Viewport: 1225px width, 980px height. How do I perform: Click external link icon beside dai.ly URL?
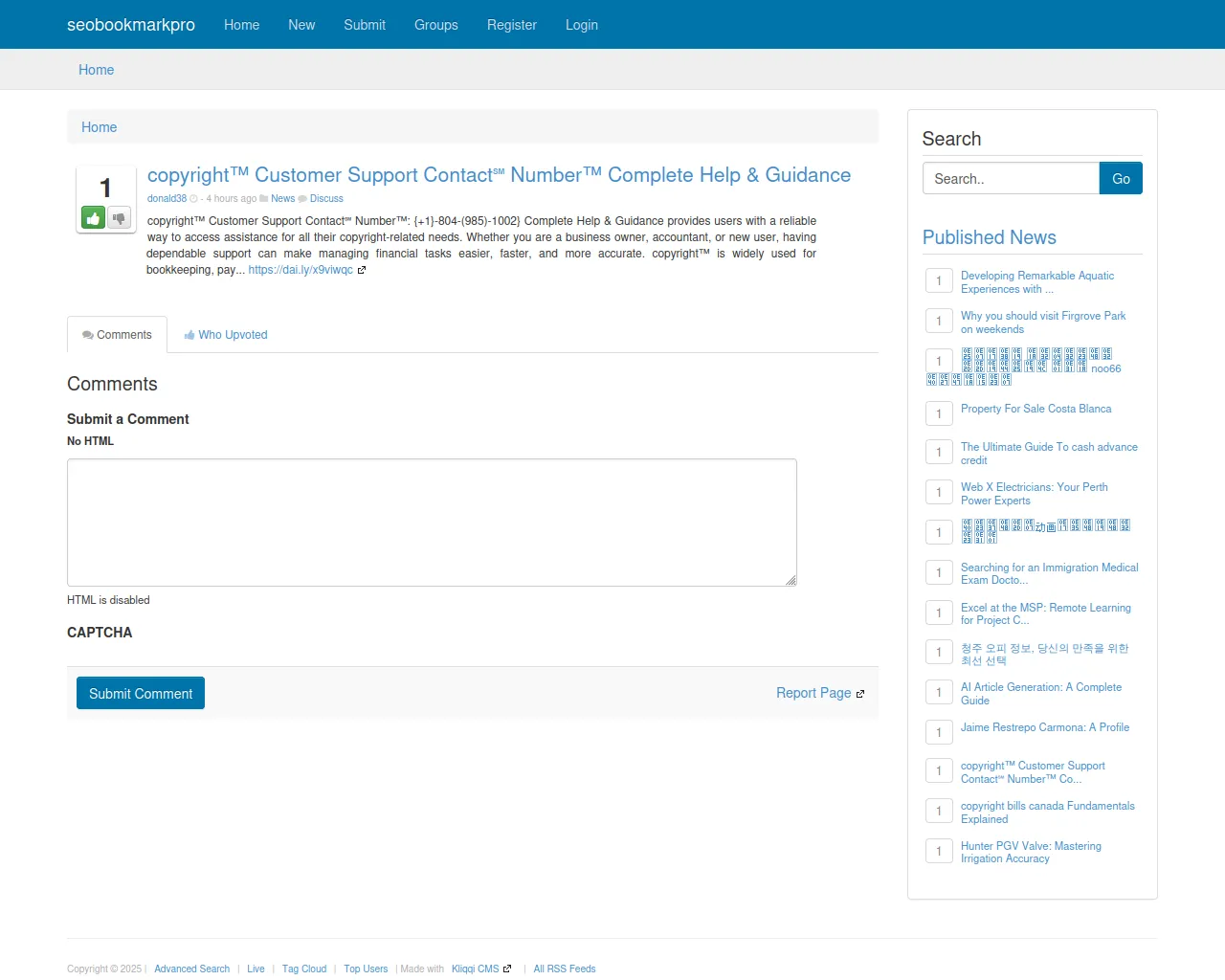pos(362,270)
